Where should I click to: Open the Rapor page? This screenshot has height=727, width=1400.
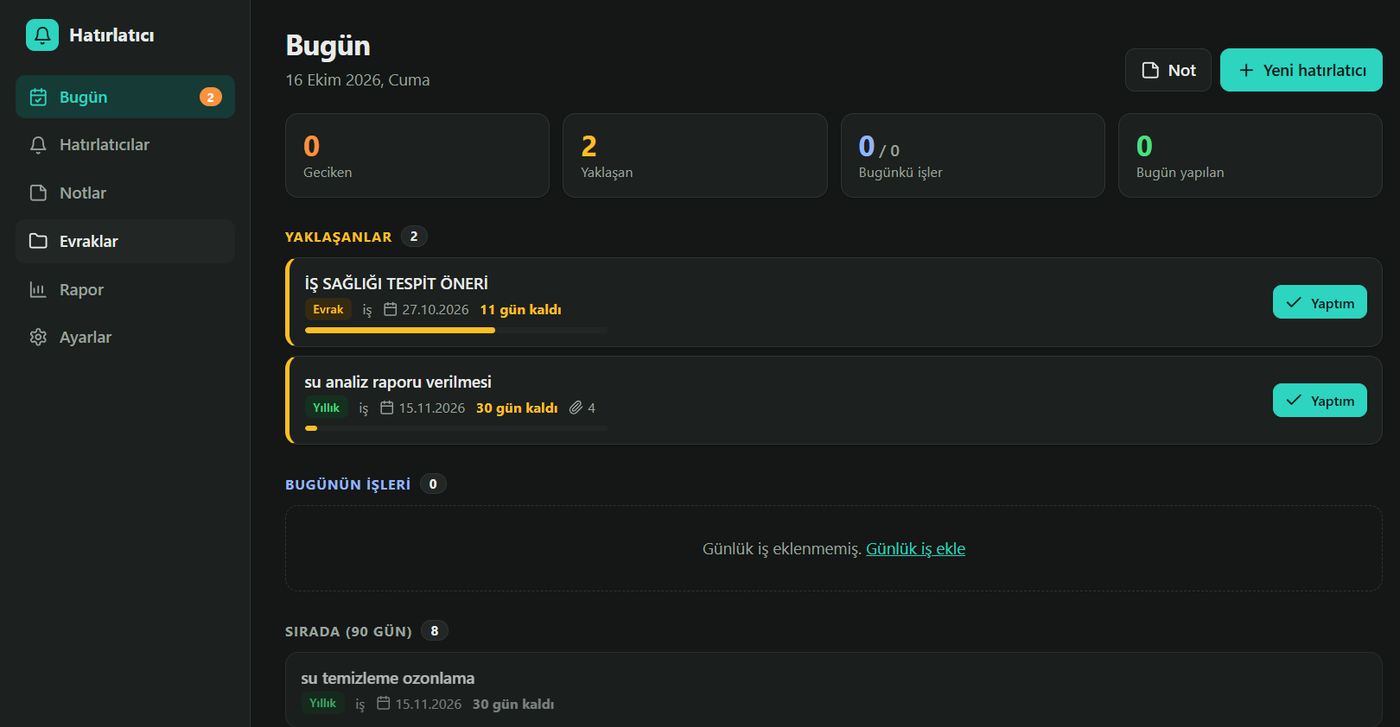click(125, 290)
